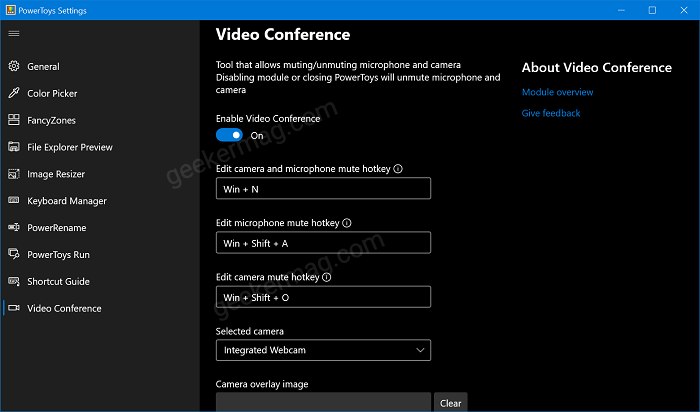Image resolution: width=700 pixels, height=412 pixels.
Task: Click the camera overlay image path field
Action: (323, 402)
